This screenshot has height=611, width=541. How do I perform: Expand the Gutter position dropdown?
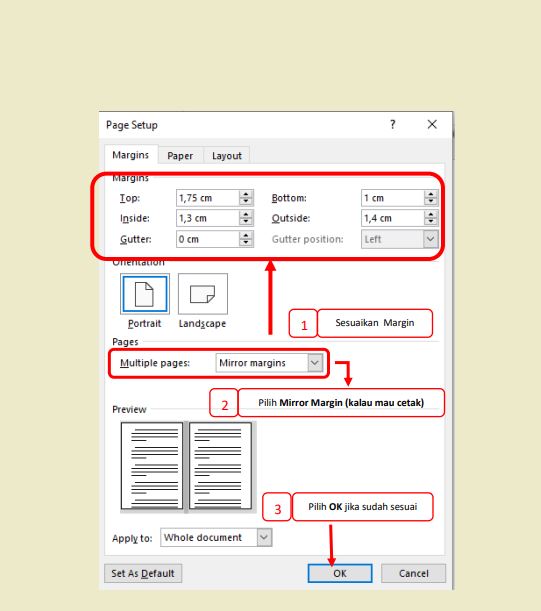[430, 239]
